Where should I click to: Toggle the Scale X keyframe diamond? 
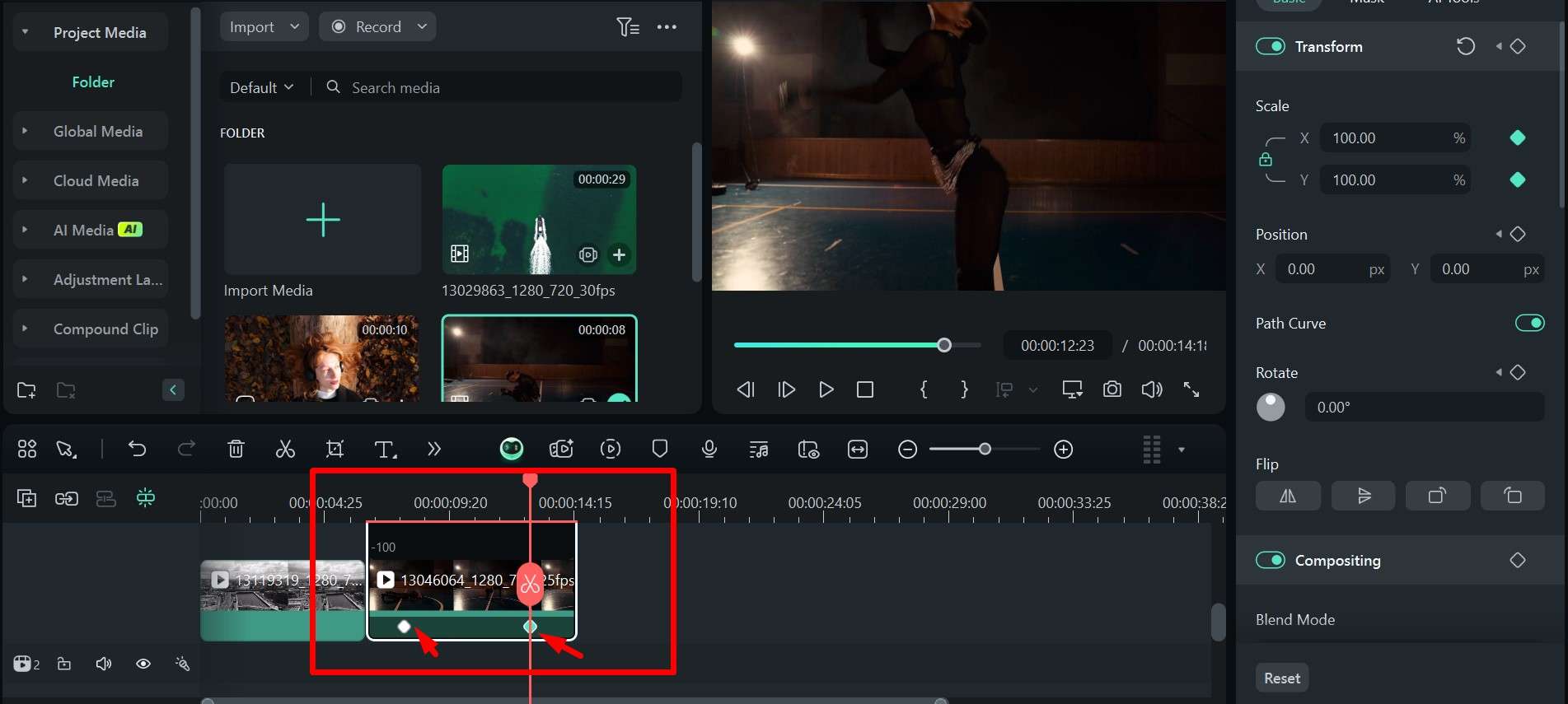tap(1518, 138)
